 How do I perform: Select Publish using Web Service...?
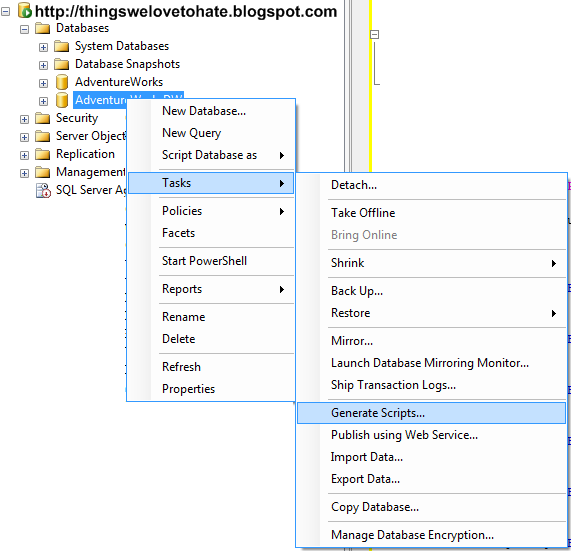pos(432,435)
